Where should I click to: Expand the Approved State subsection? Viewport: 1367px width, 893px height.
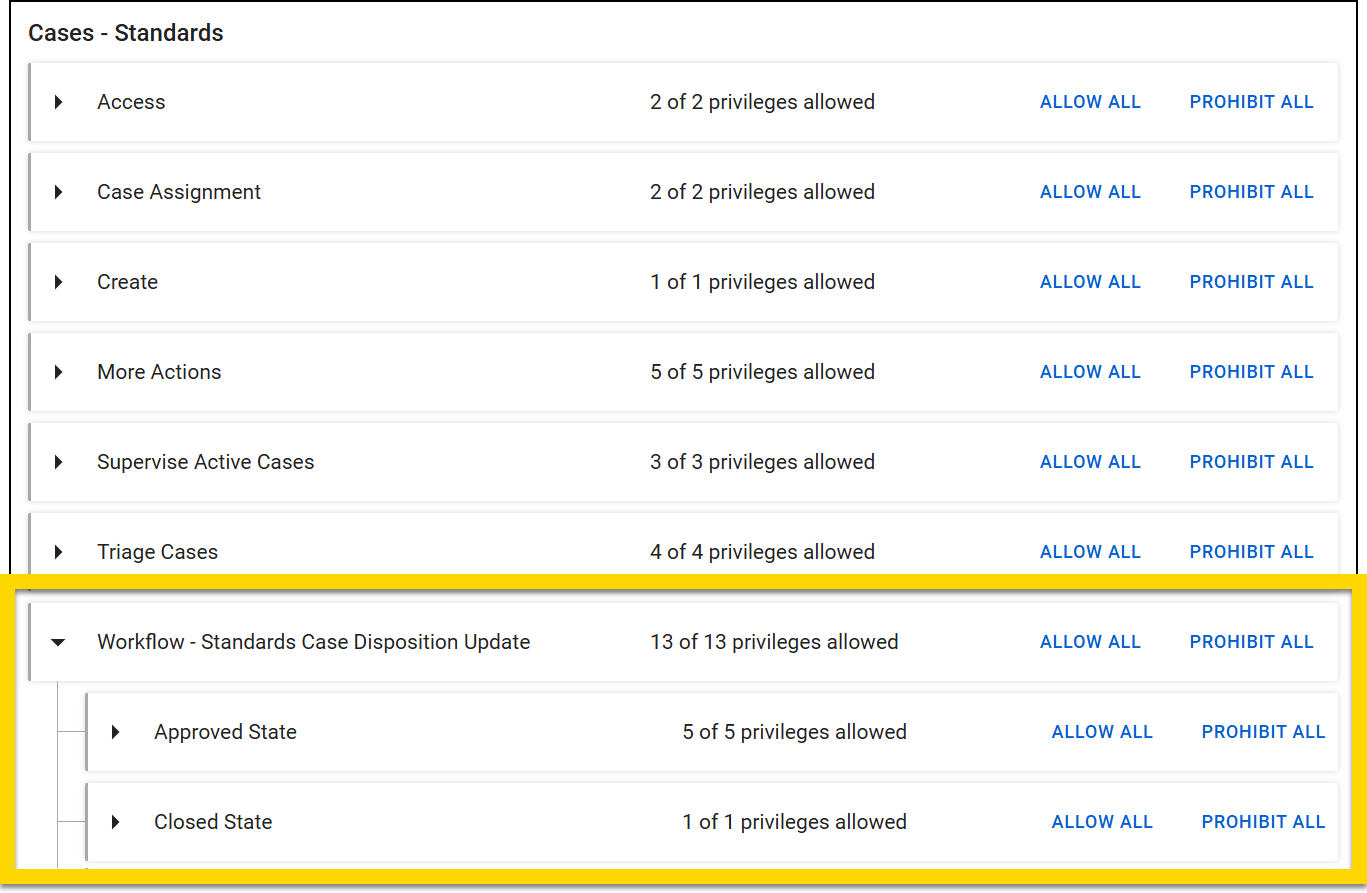pyautogui.click(x=113, y=731)
